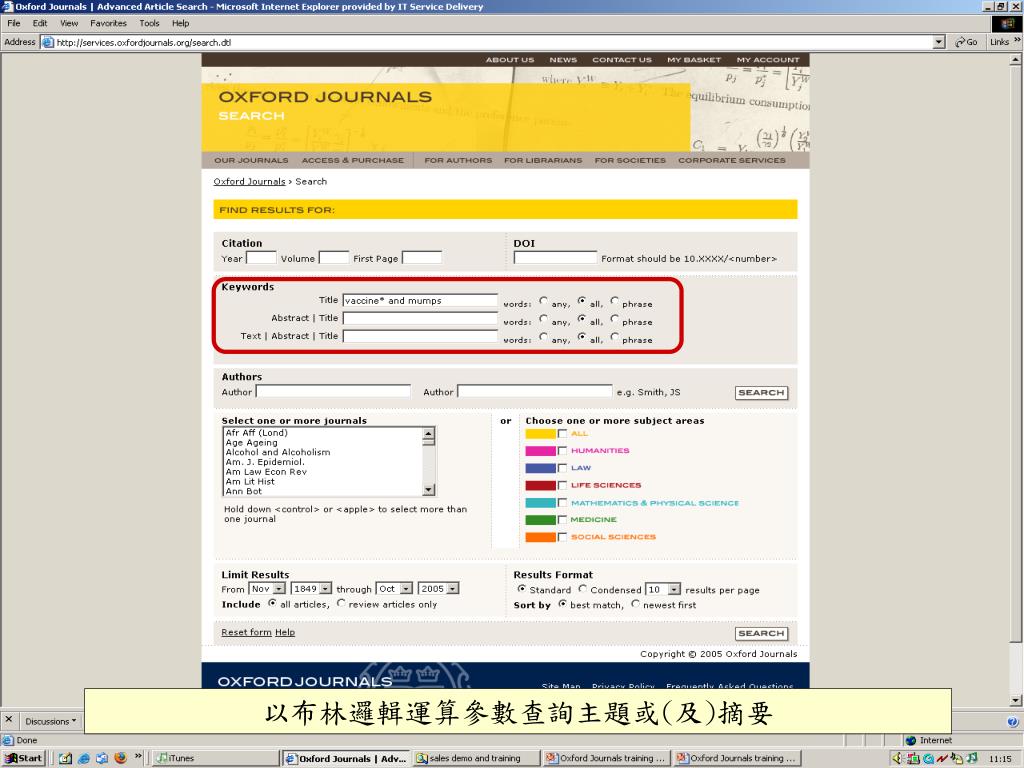Select 'phrase' radio for Text | Abstract | Title row
Screen dimensions: 1024x768
point(615,337)
